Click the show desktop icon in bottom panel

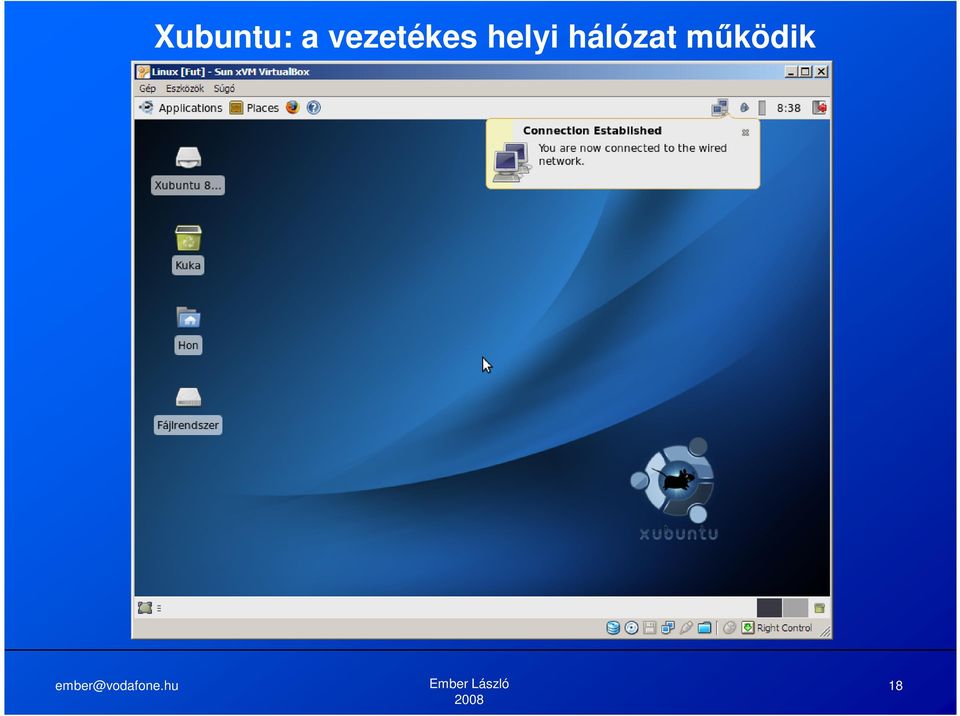point(145,608)
